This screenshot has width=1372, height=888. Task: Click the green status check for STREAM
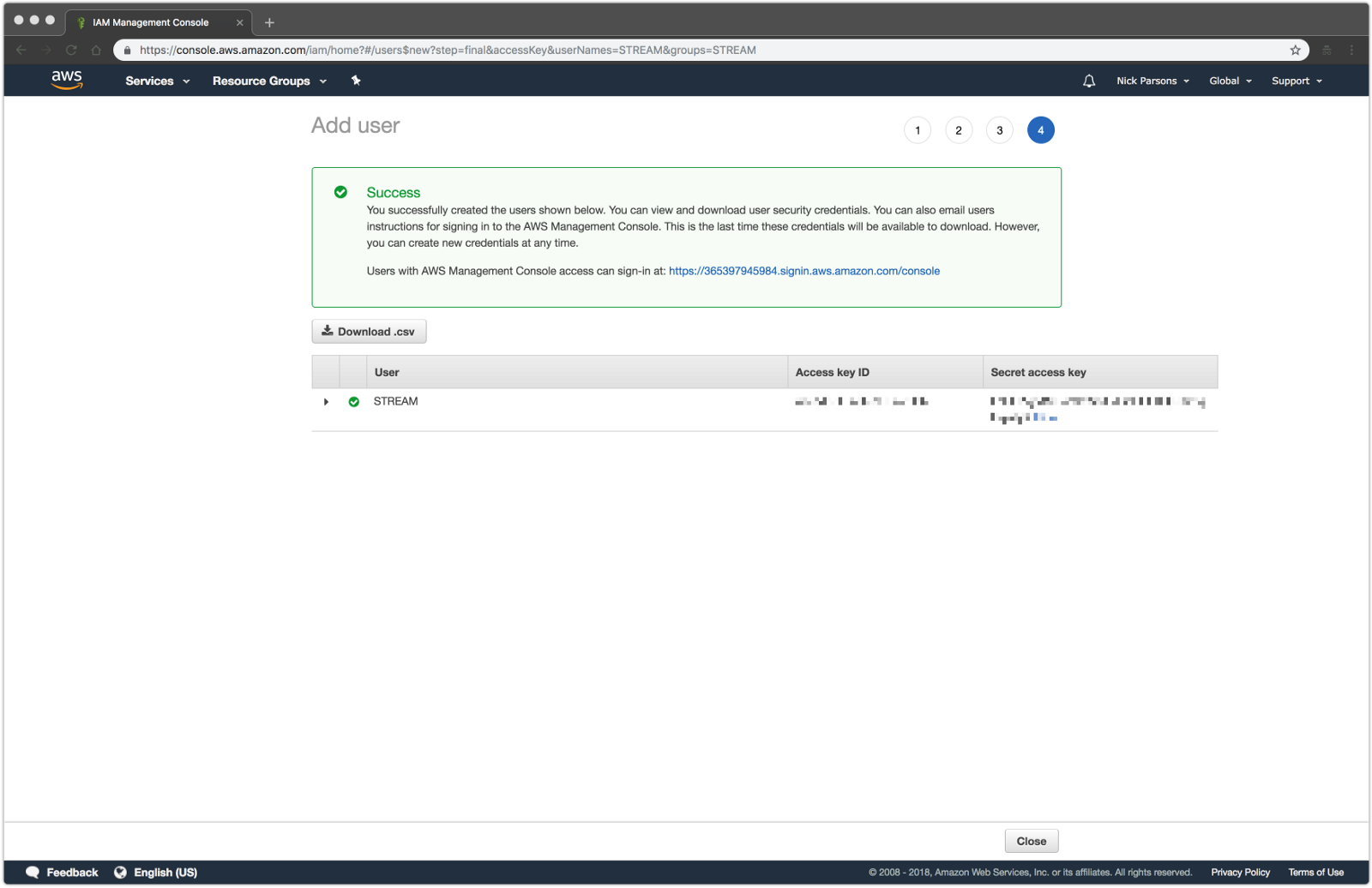354,401
